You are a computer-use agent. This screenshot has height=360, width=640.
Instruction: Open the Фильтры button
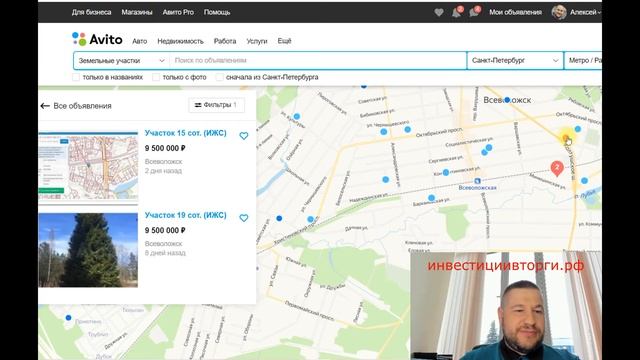click(x=216, y=105)
